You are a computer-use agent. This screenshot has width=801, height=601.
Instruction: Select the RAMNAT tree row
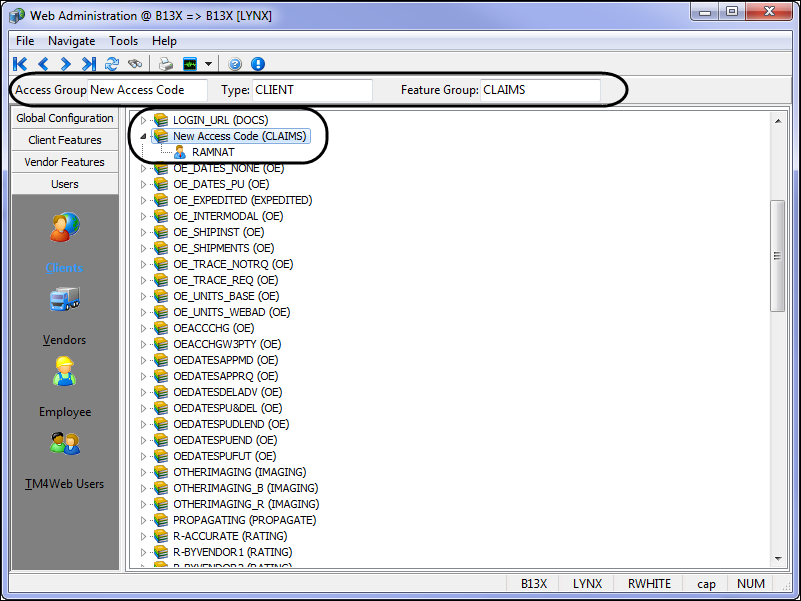[213, 152]
